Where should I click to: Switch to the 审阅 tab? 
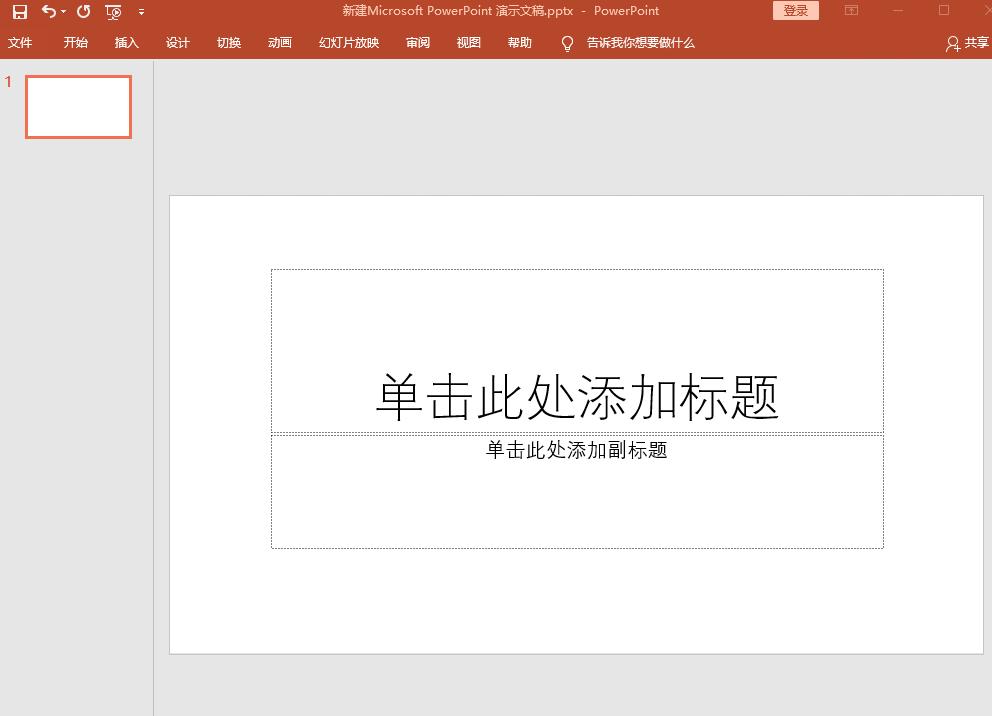(417, 43)
